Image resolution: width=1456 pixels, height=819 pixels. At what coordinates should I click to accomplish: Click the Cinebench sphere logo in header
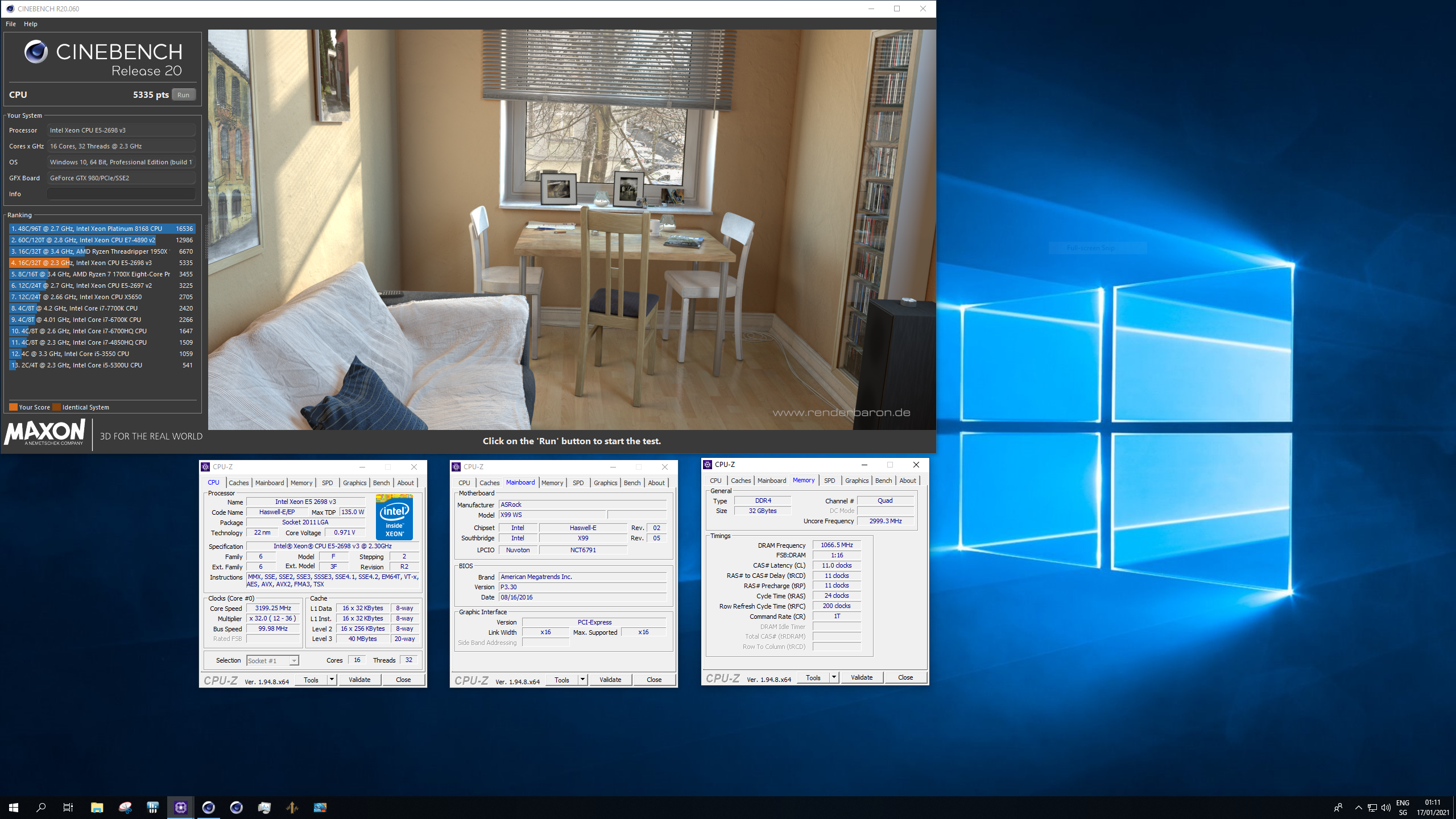pos(36,52)
